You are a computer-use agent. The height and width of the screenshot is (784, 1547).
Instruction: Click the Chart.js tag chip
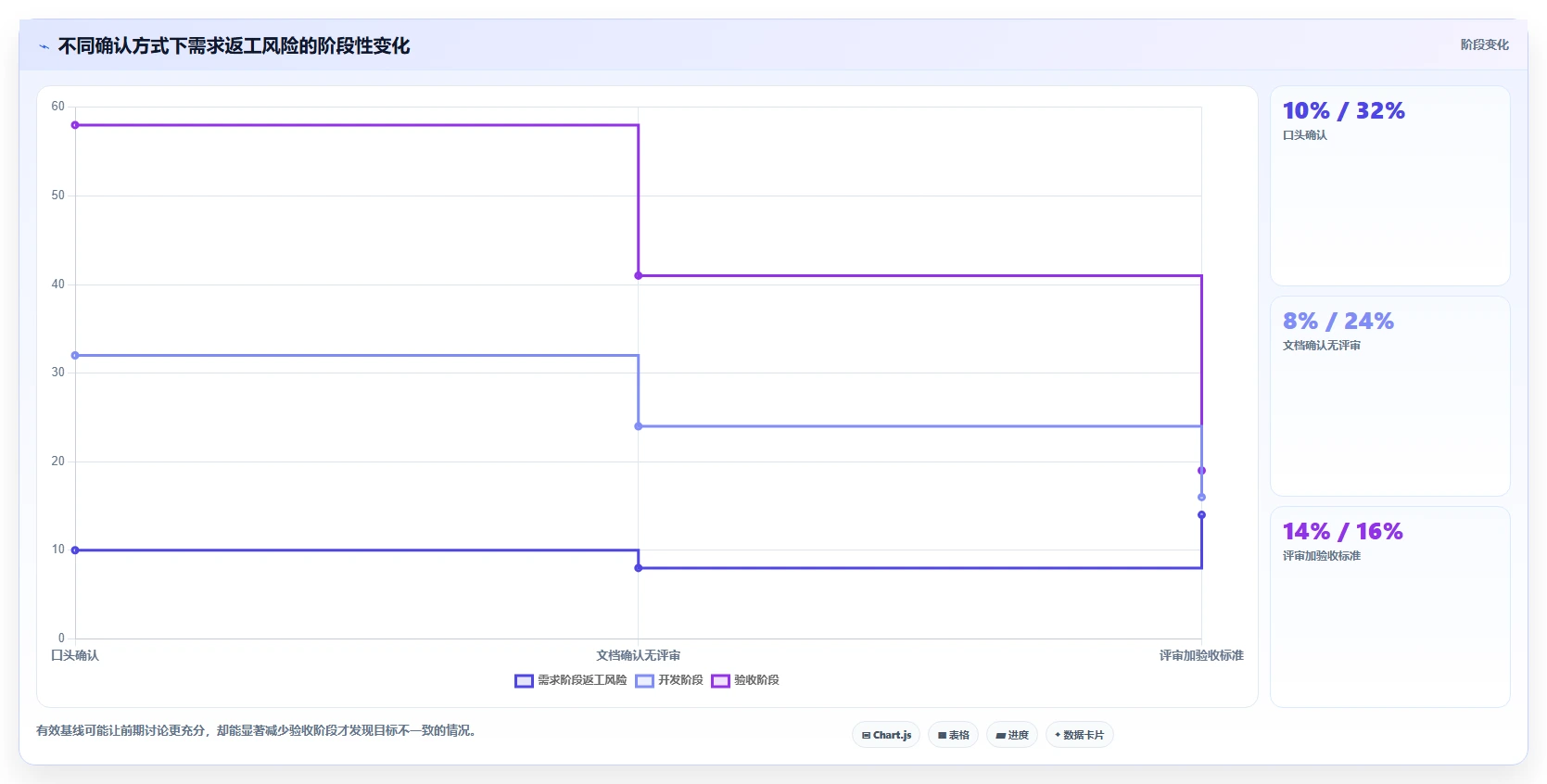[886, 735]
